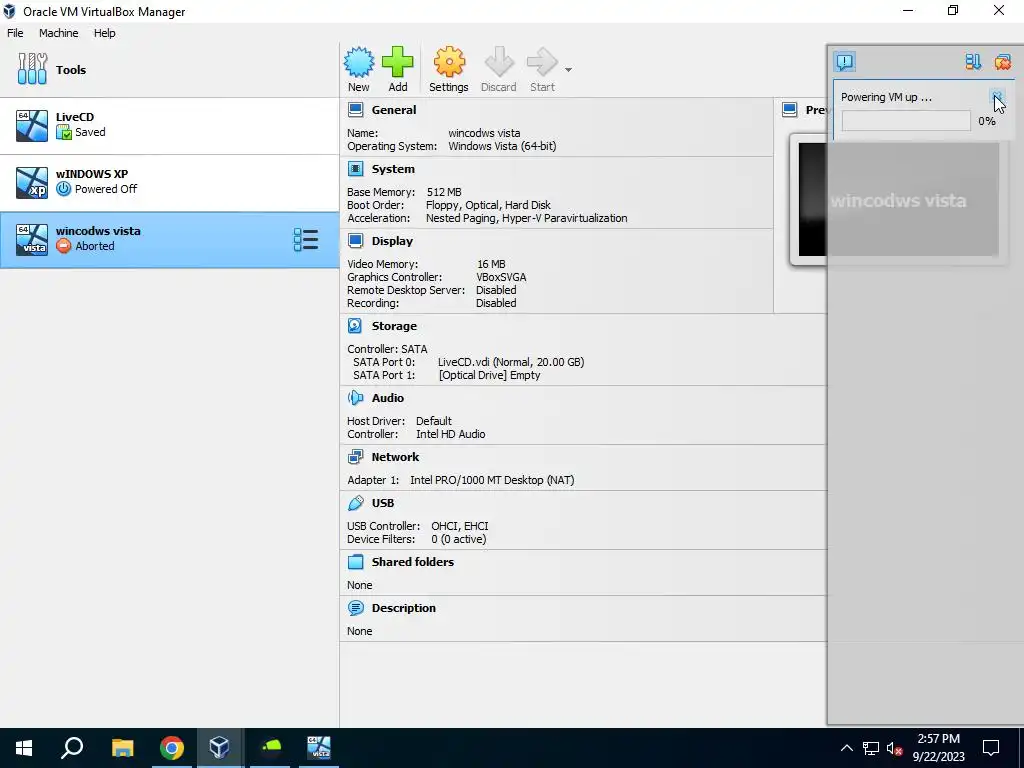The height and width of the screenshot is (768, 1024).
Task: Click the Saved status icon under LiveCD
Action: [x=63, y=132]
